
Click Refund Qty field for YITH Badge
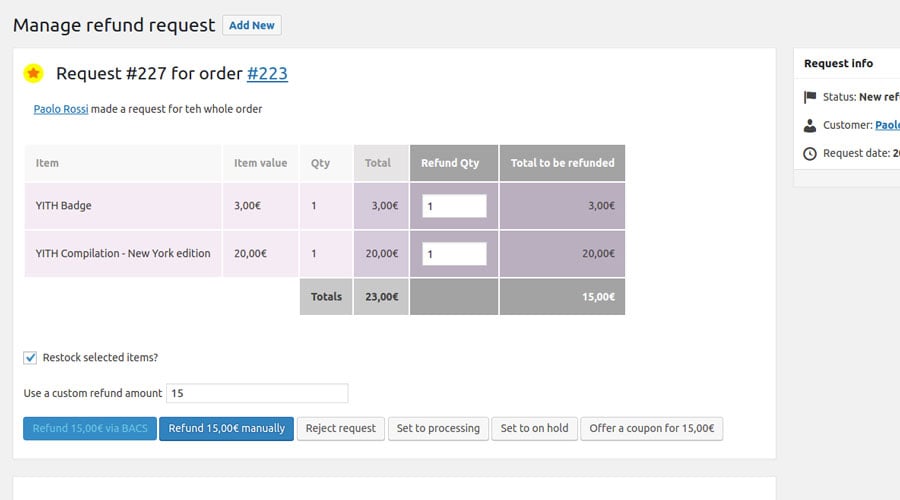click(454, 206)
